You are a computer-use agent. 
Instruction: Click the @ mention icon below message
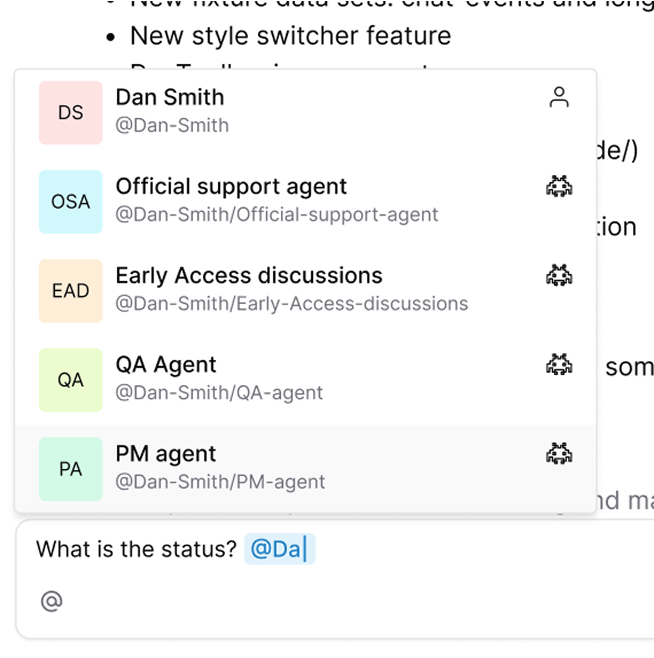tap(51, 601)
